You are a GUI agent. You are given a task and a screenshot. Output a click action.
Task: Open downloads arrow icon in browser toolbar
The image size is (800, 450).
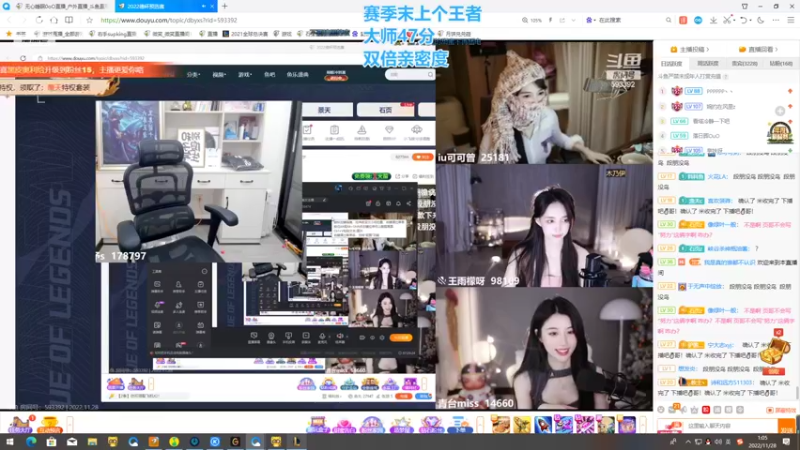[x=713, y=20]
